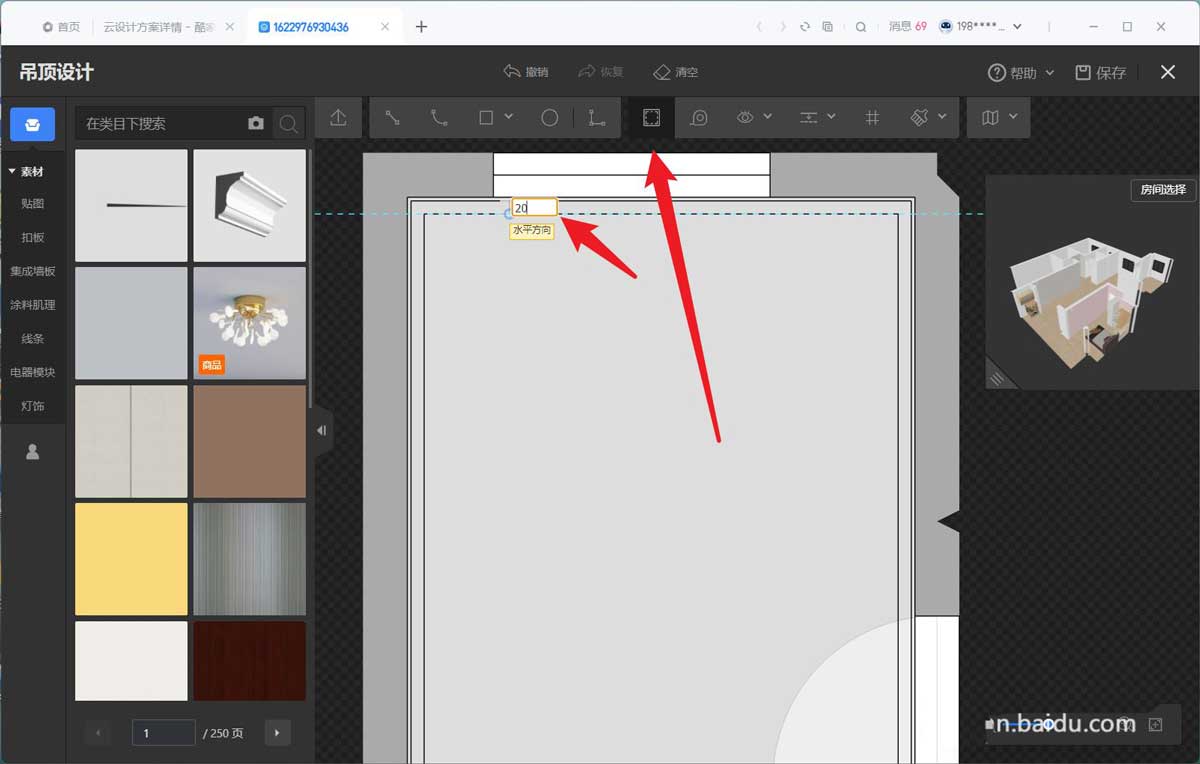Viewport: 1200px width, 764px height.
Task: Click the 在类目下搜索 search field
Action: pyautogui.click(x=160, y=124)
